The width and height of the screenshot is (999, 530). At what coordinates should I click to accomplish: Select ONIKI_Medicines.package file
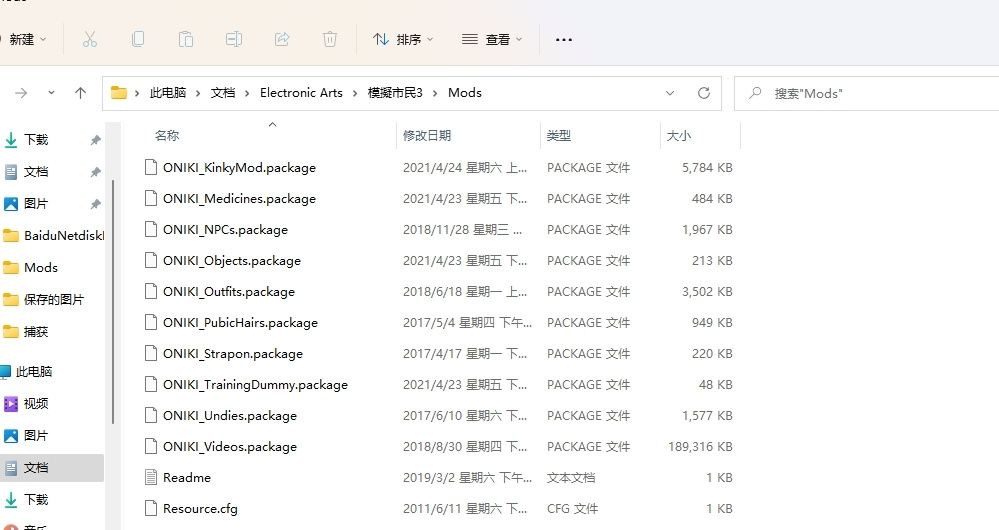pyautogui.click(x=239, y=199)
